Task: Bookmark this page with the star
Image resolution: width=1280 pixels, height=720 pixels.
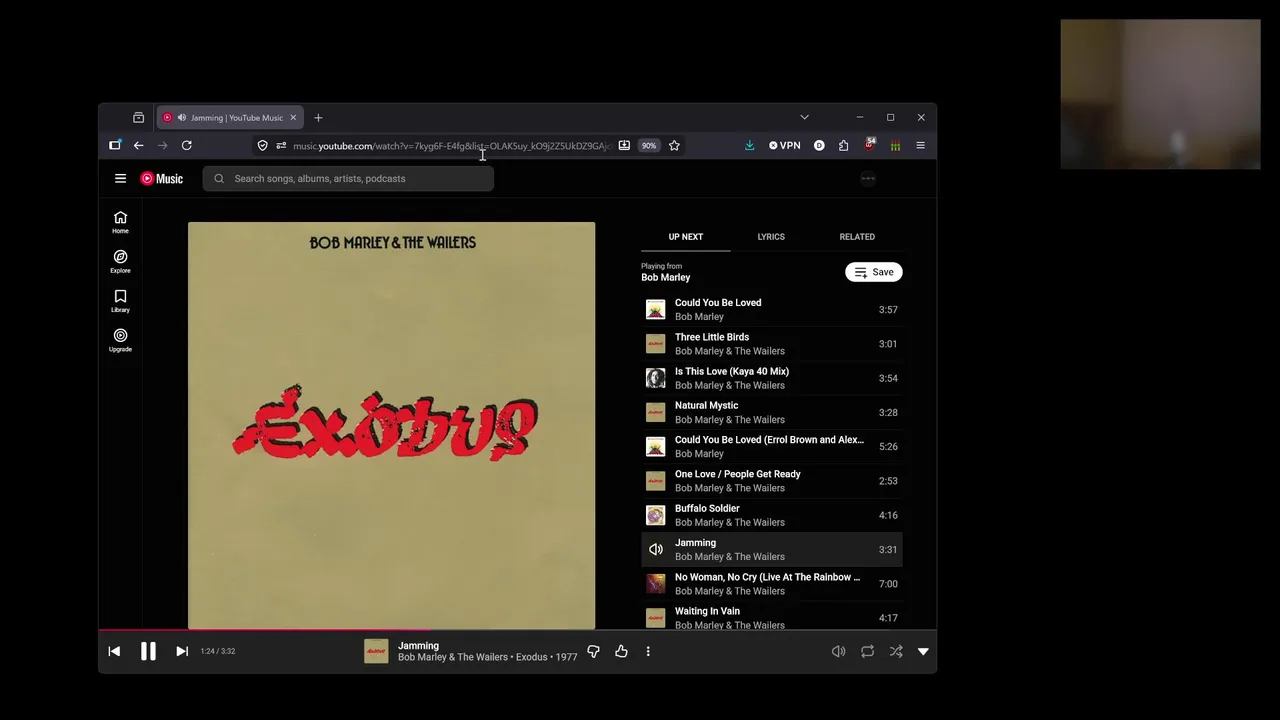Action: (x=674, y=145)
